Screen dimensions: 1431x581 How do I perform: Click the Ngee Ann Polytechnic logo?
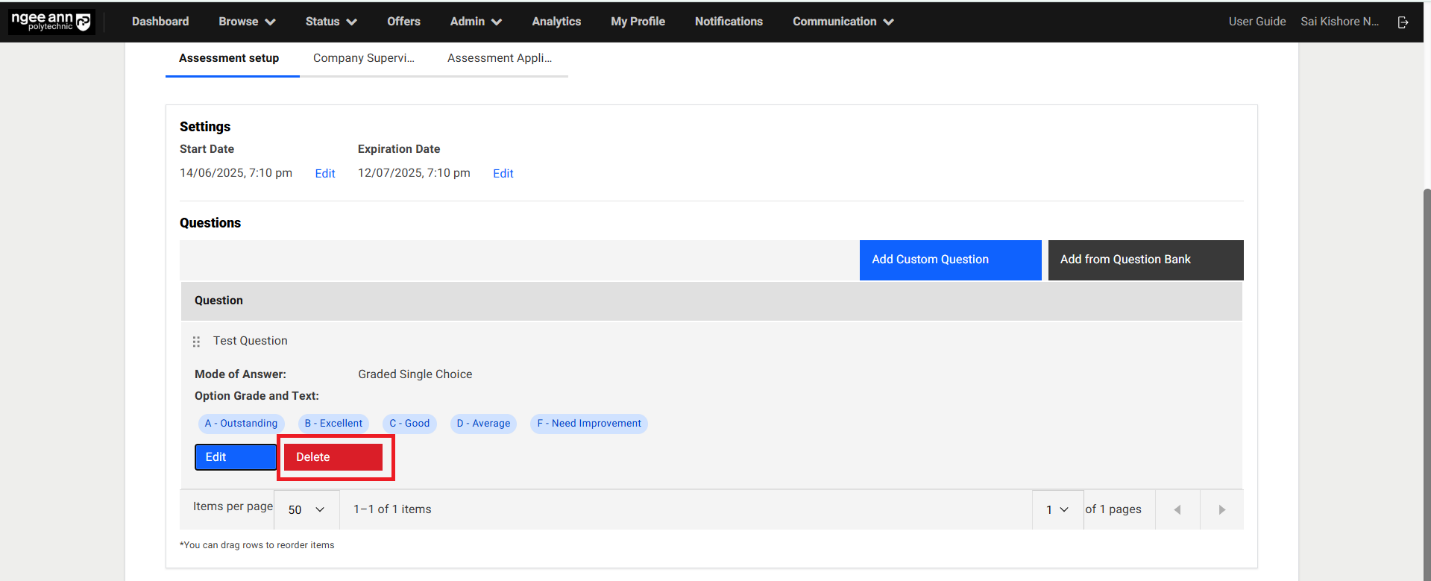51,22
